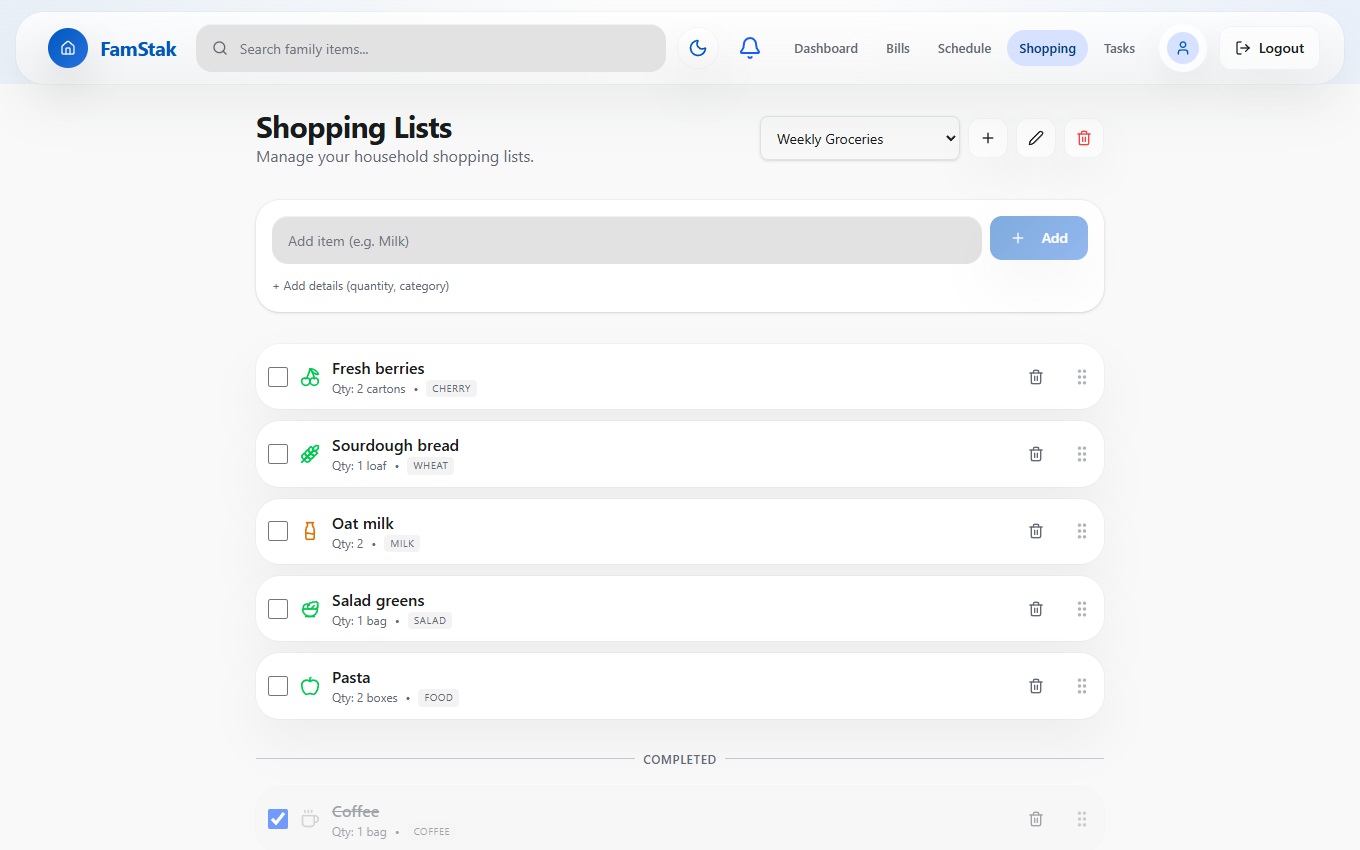Click the strikethrough Coffee item name
Image resolution: width=1360 pixels, height=850 pixels.
pyautogui.click(x=355, y=812)
